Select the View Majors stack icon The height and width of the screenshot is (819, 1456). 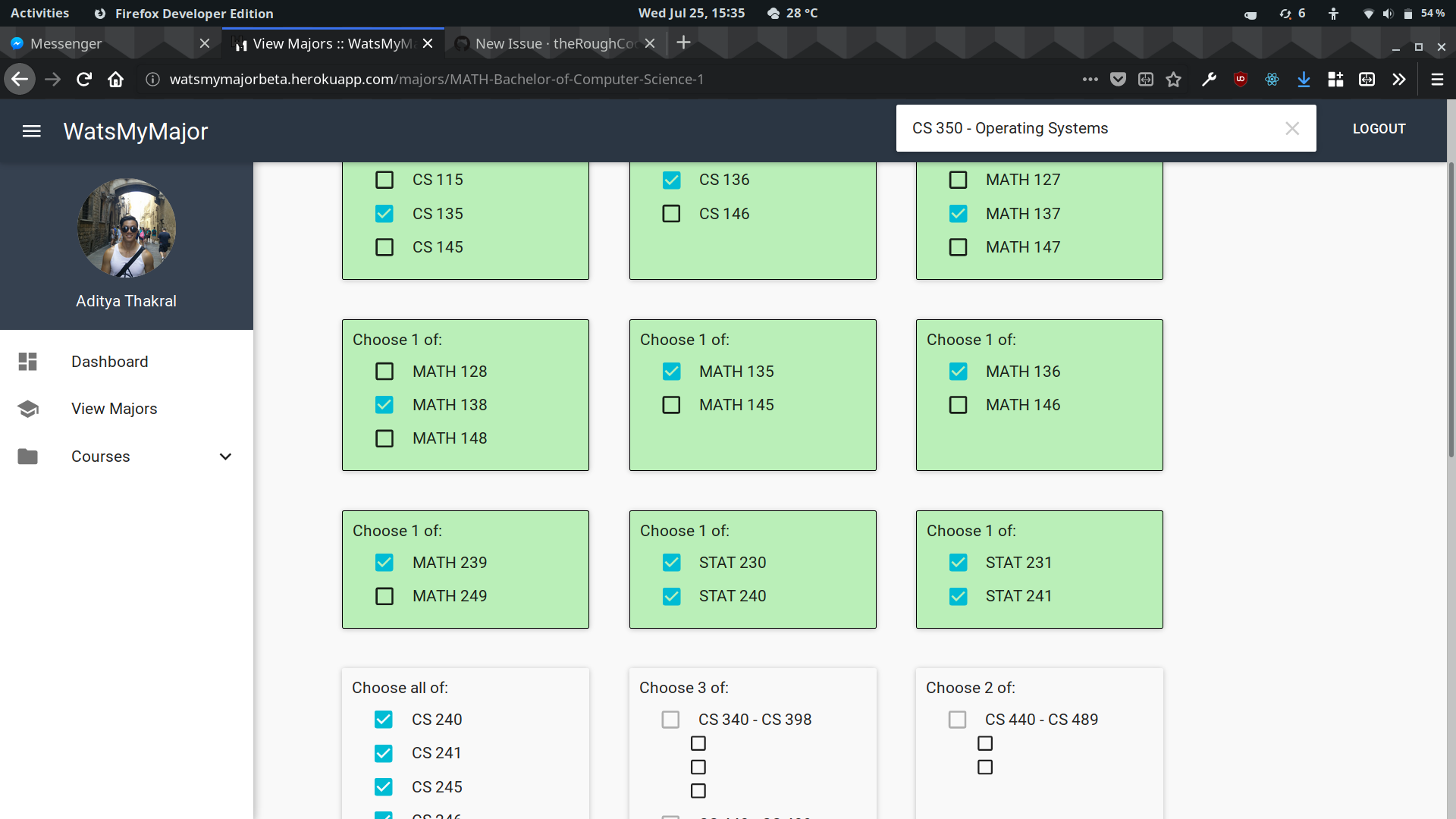click(x=27, y=409)
